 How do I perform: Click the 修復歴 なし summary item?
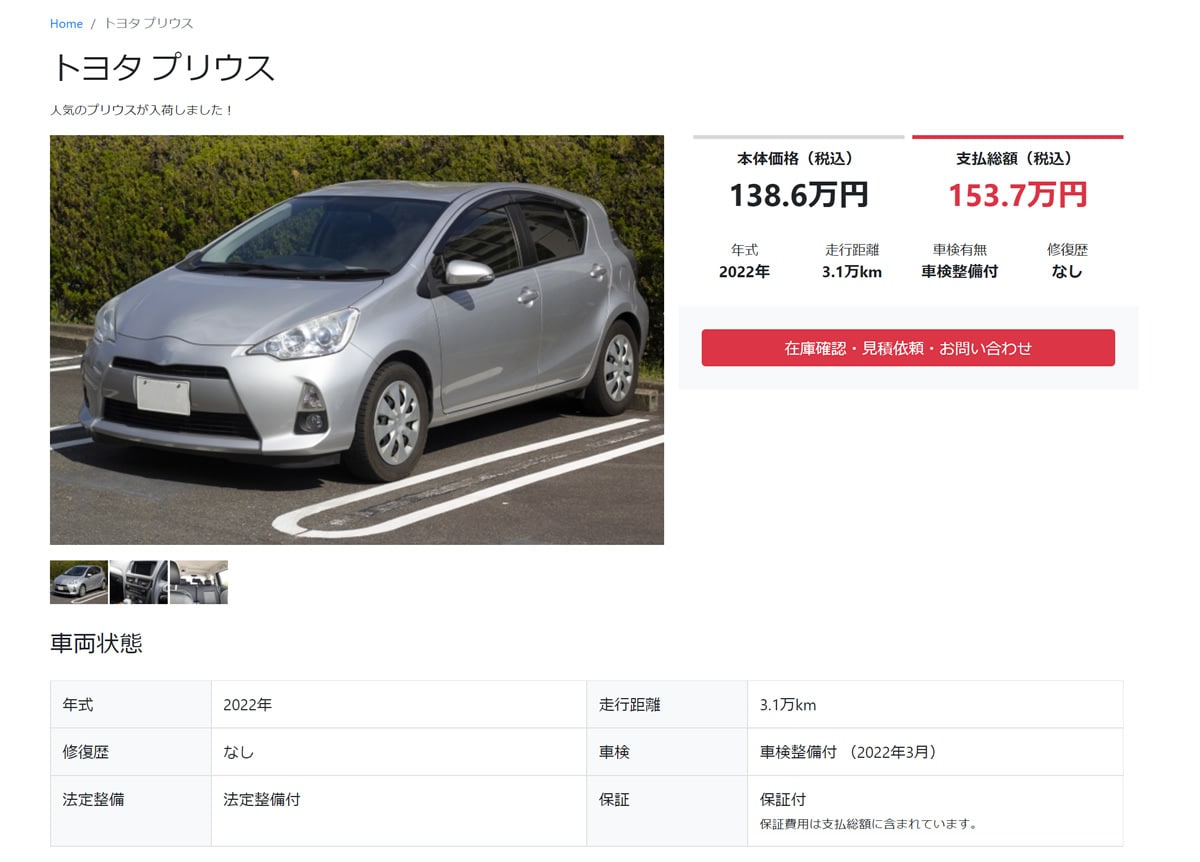[x=1067, y=261]
